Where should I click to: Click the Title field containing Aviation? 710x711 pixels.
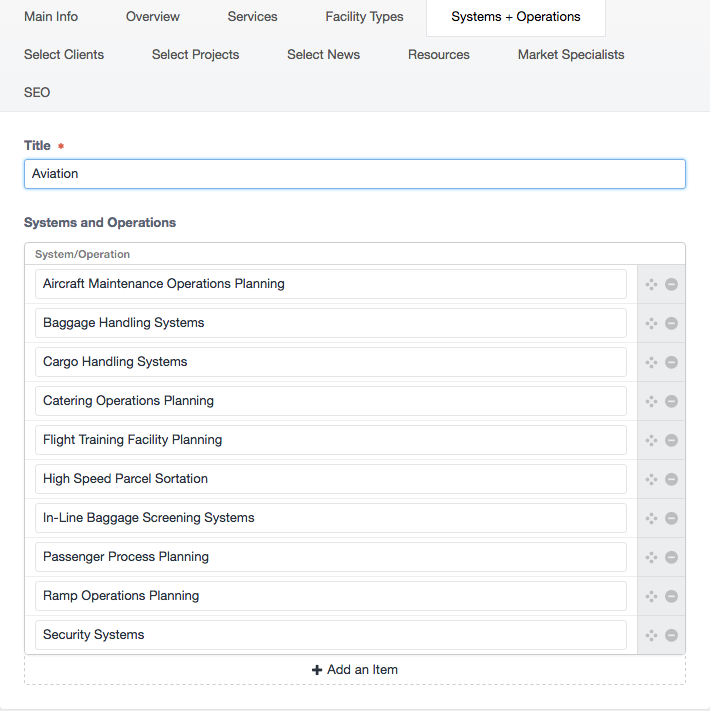click(x=355, y=174)
